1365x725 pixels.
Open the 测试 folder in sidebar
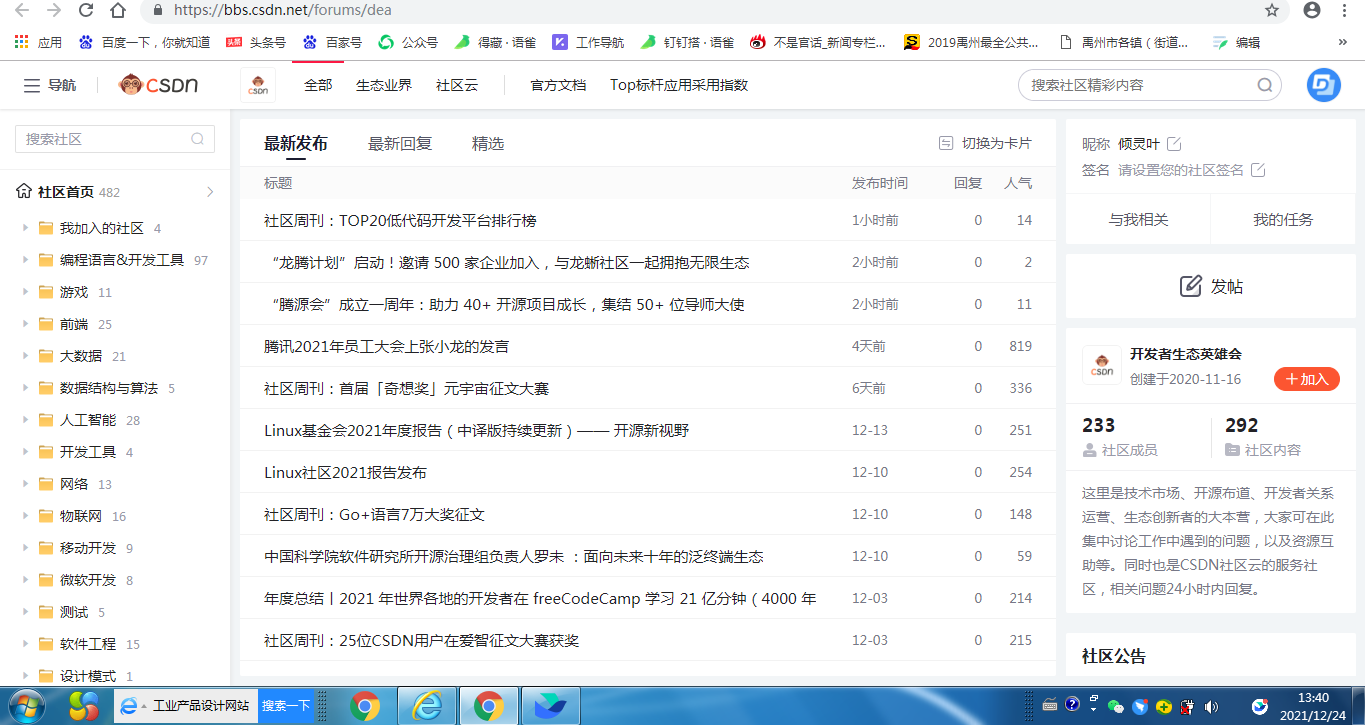74,612
